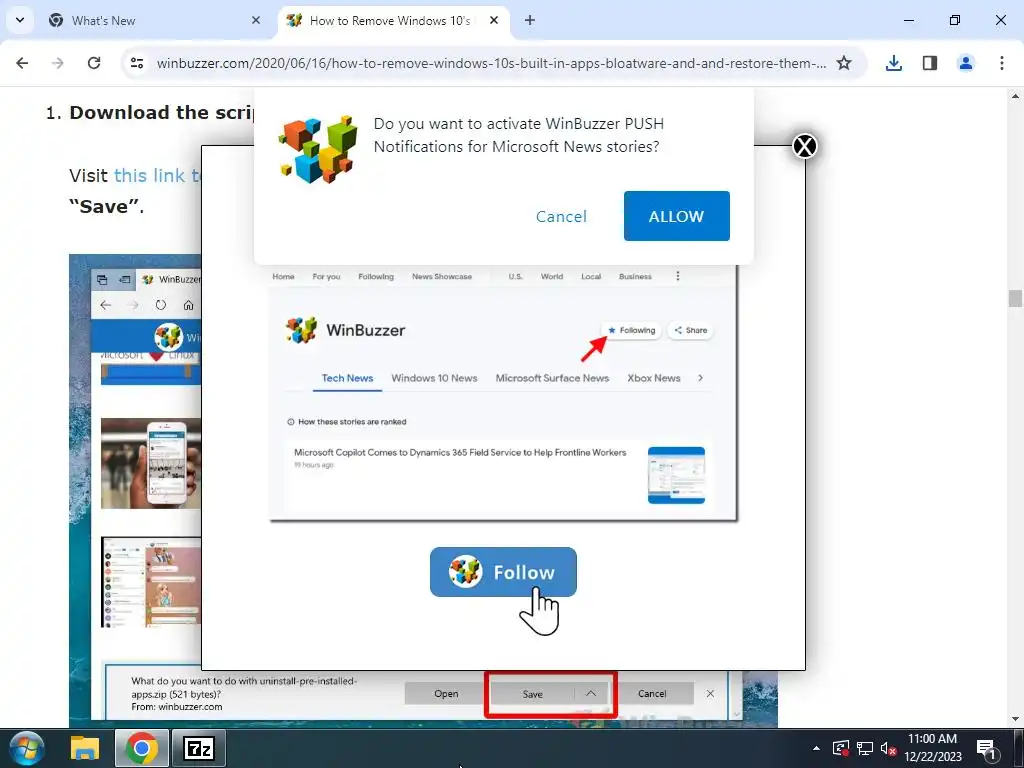Open the Windows Start menu
The image size is (1024, 768).
pyautogui.click(x=27, y=748)
